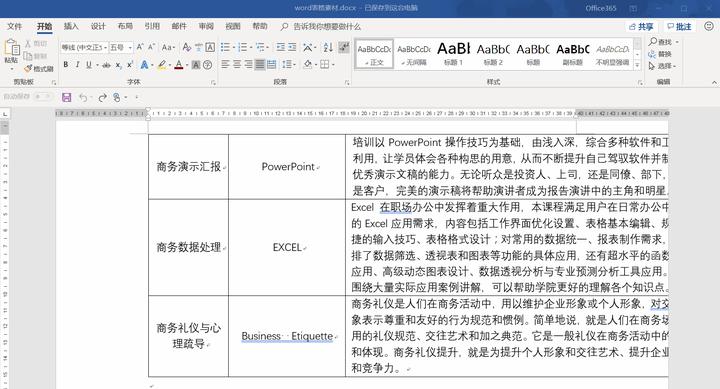Decrease paragraph indent
This screenshot has width=720, height=389.
[281, 47]
